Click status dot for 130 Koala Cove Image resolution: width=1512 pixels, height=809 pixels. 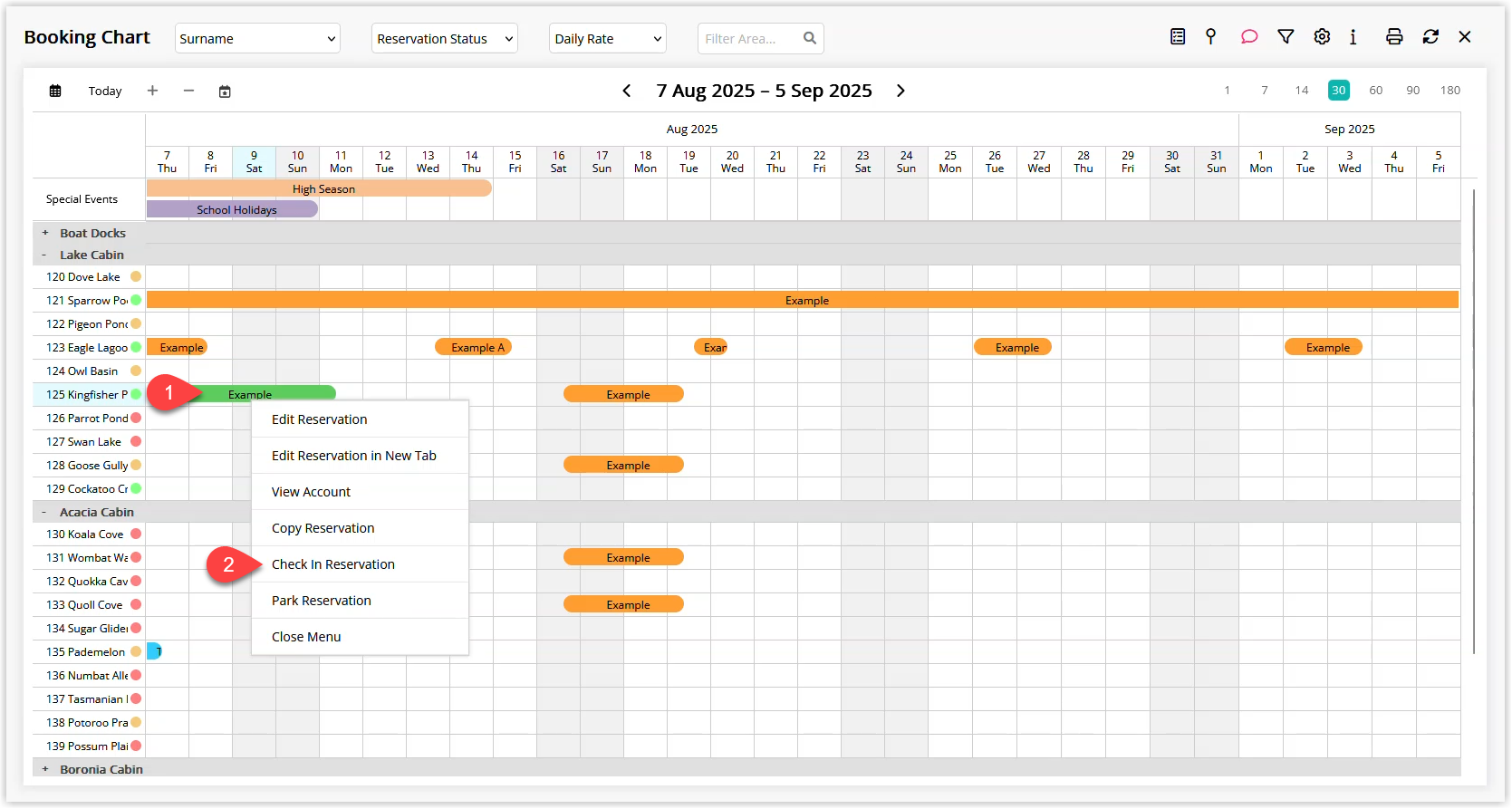click(136, 534)
